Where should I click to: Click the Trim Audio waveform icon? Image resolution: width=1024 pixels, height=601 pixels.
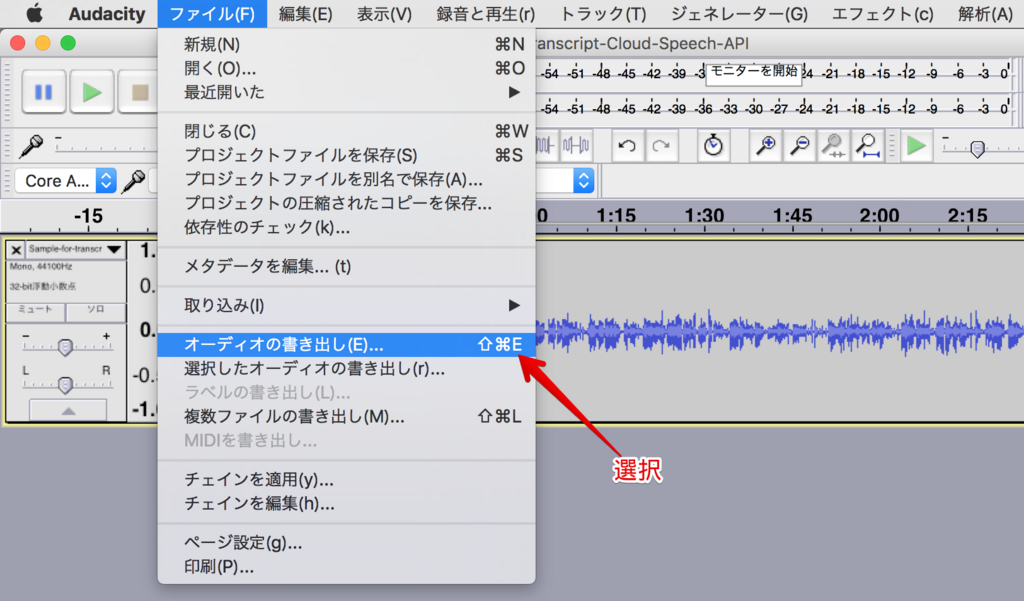[x=546, y=145]
